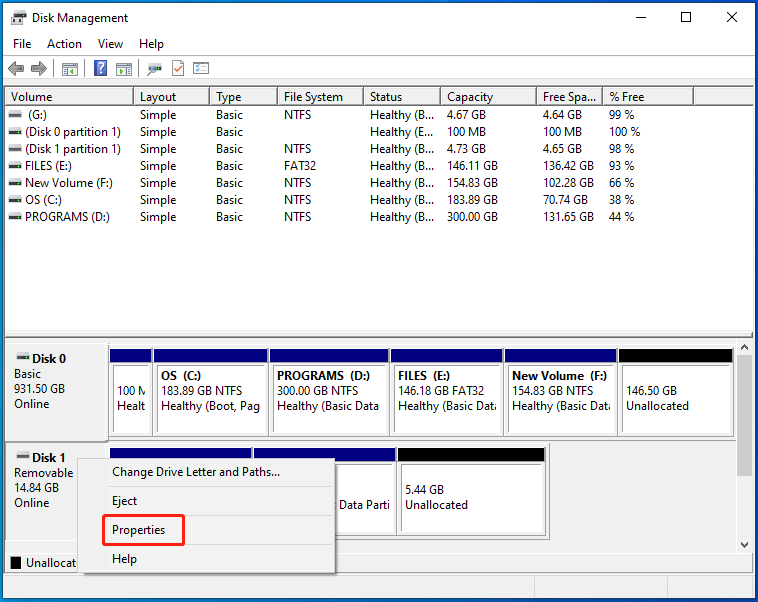Click the drive icon beside FILES (E:)

point(15,166)
